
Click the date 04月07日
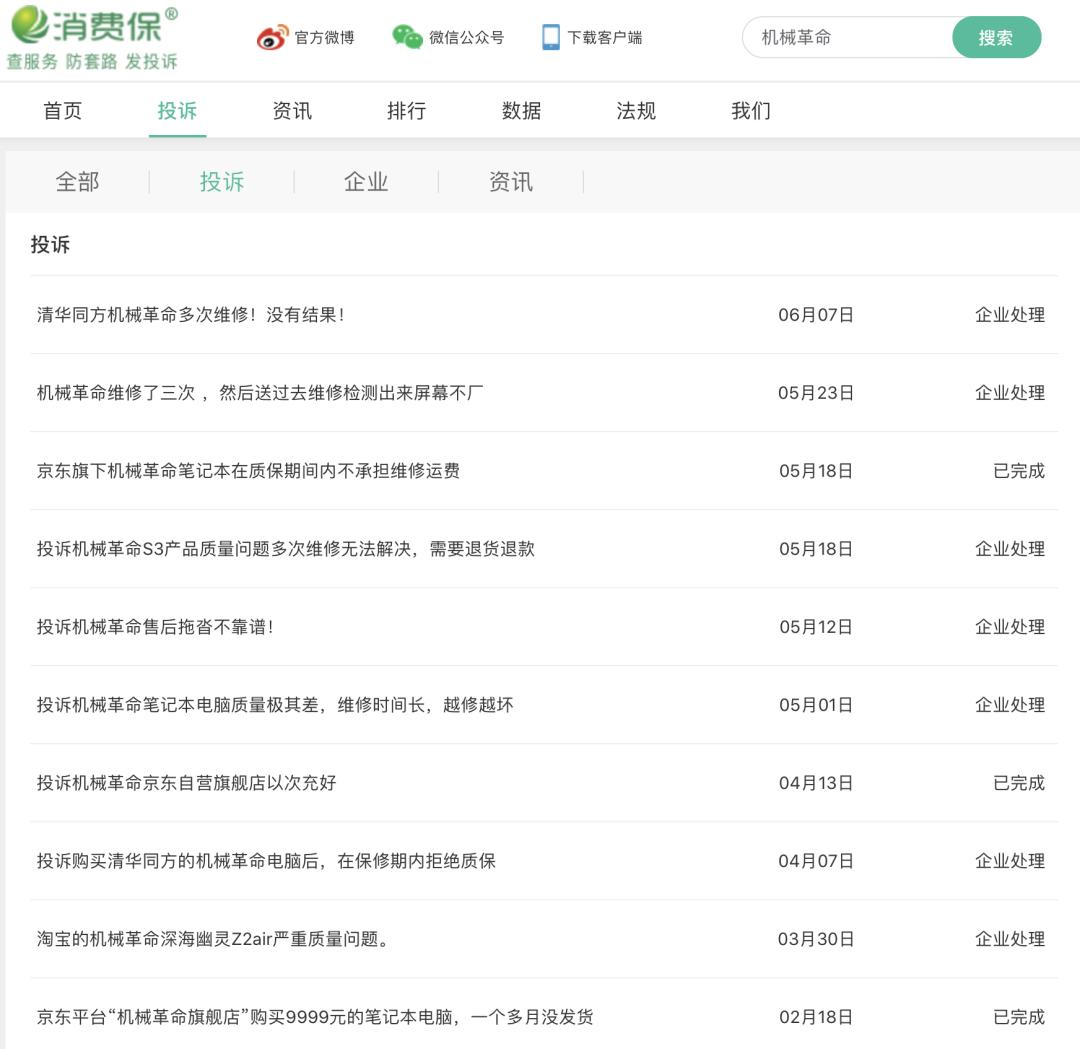tap(816, 860)
